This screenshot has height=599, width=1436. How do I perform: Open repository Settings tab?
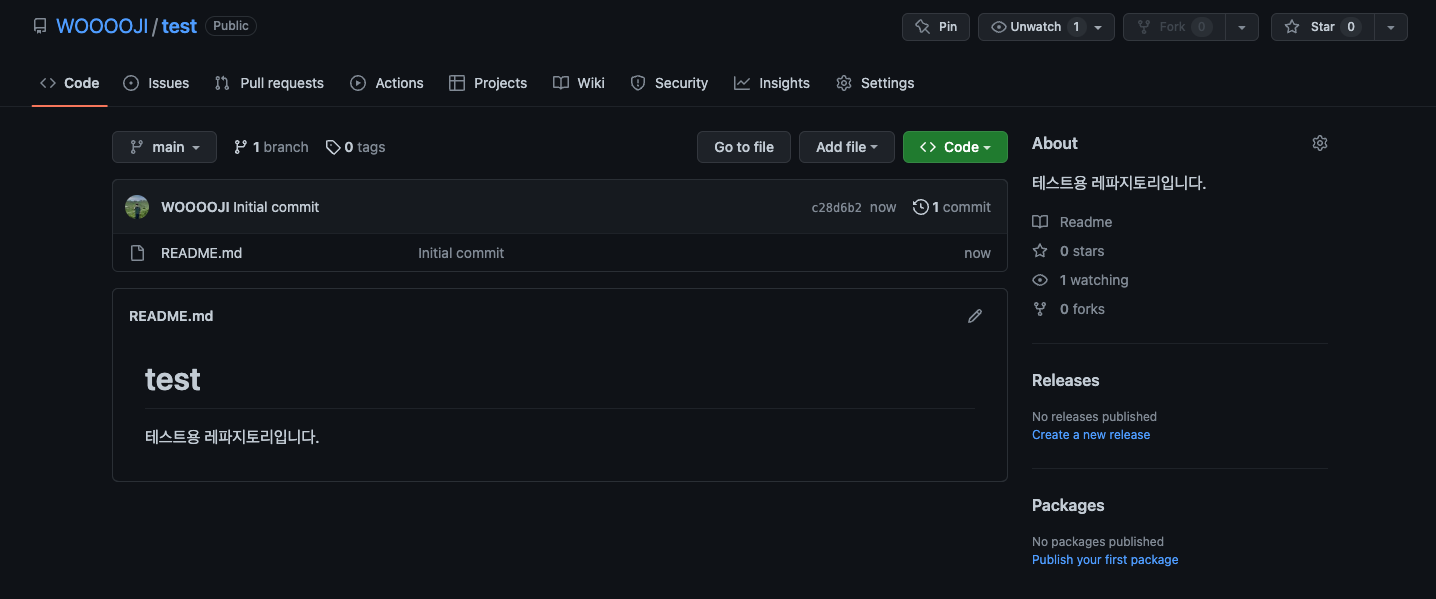point(875,83)
